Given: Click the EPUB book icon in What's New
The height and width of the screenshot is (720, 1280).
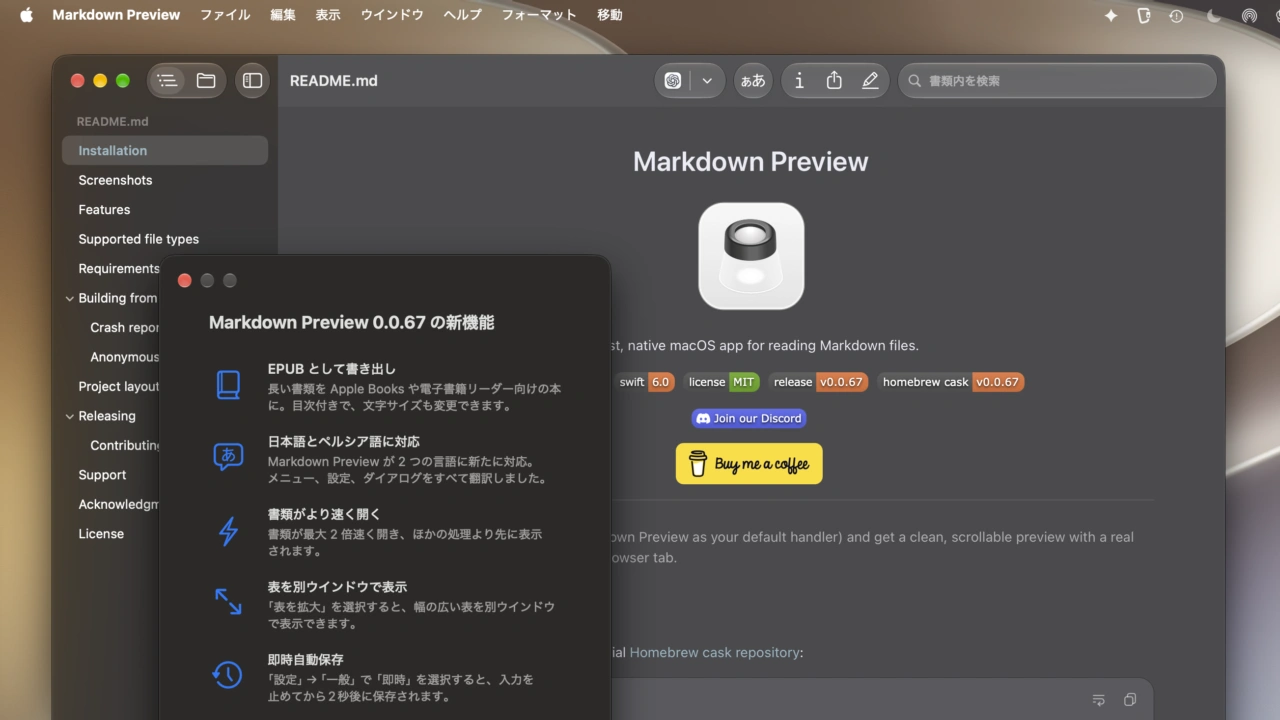Looking at the screenshot, I should [x=228, y=385].
